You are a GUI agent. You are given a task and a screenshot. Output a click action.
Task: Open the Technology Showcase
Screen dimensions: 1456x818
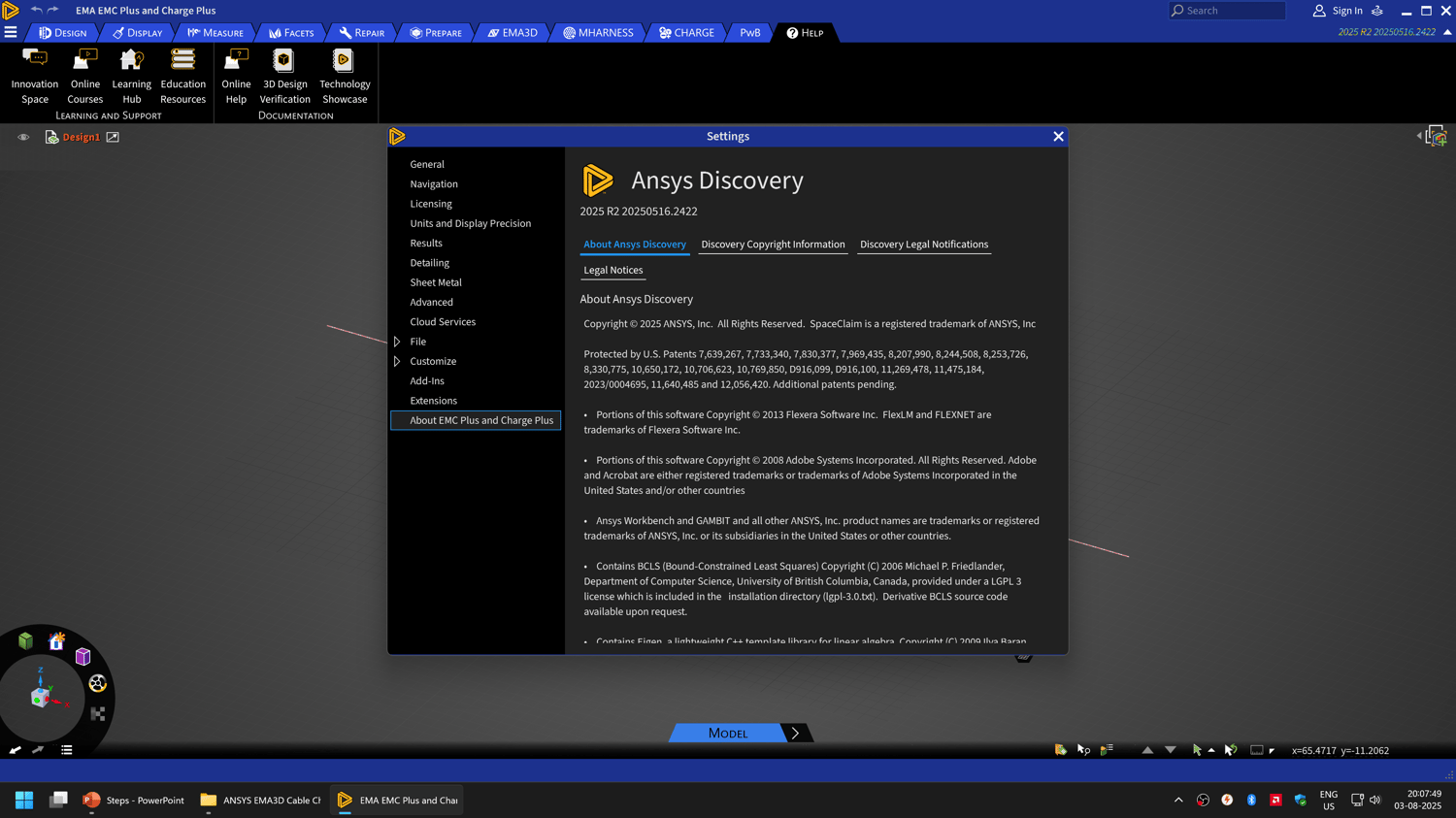[x=345, y=77]
